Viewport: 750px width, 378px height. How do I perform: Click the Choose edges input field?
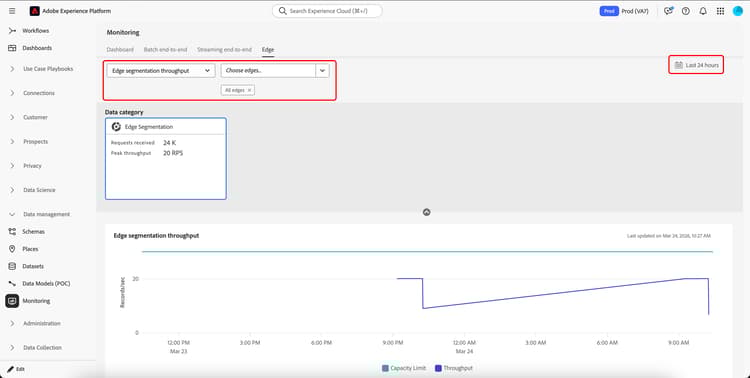pyautogui.click(x=268, y=70)
